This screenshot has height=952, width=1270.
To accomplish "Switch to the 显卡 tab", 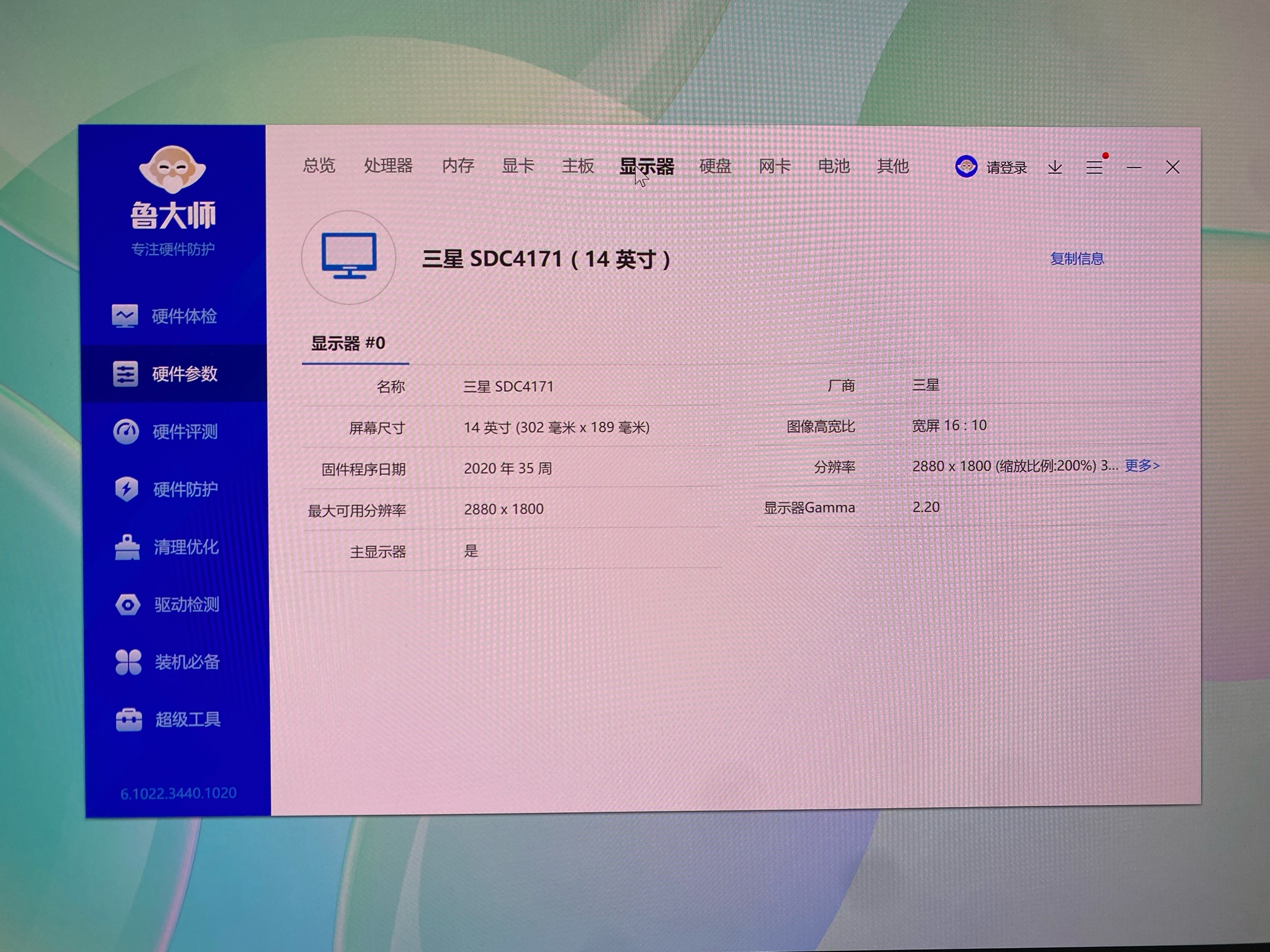I will tap(518, 166).
